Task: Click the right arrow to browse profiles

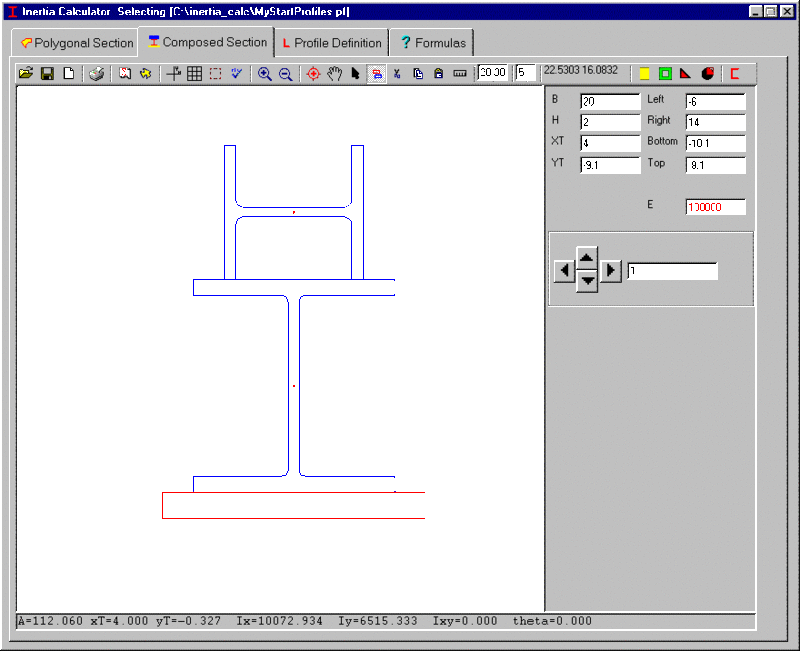Action: [x=610, y=269]
